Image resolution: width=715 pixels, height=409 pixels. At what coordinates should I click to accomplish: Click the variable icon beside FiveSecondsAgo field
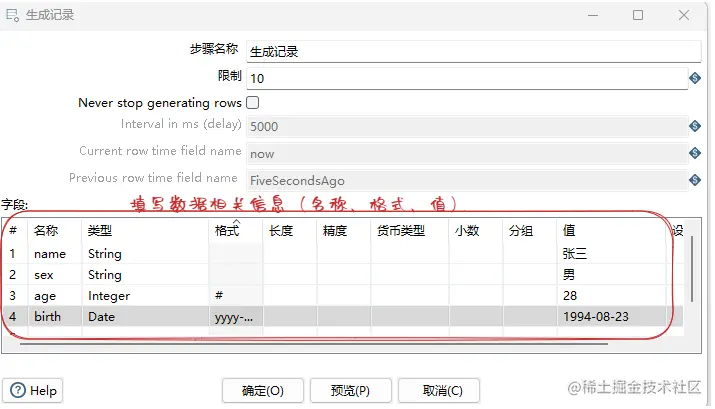[695, 180]
